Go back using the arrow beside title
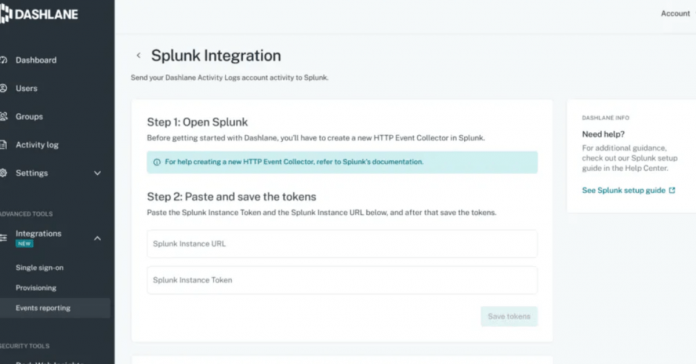 tap(138, 55)
